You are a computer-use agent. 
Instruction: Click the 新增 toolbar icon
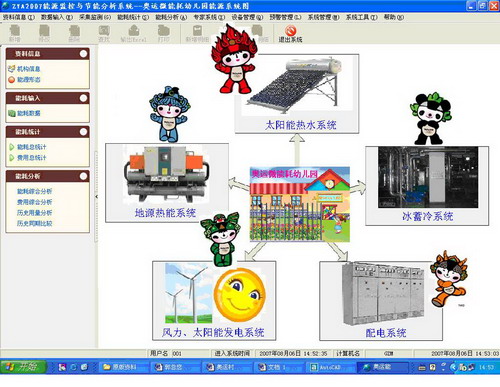tap(15, 34)
